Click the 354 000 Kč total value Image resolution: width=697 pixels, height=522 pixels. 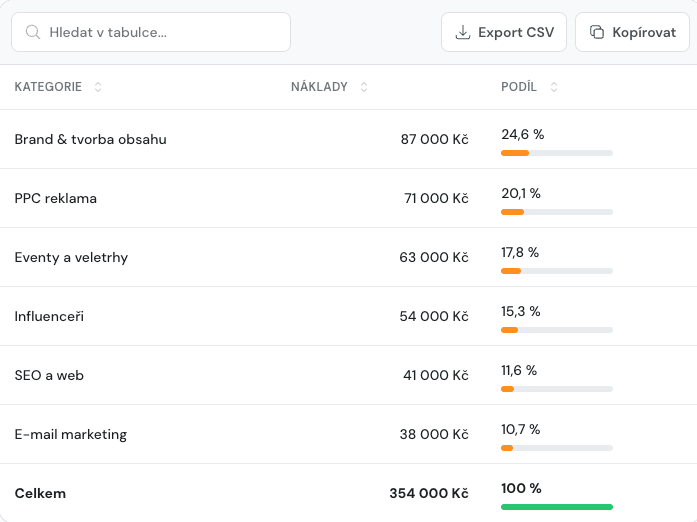[x=429, y=493]
